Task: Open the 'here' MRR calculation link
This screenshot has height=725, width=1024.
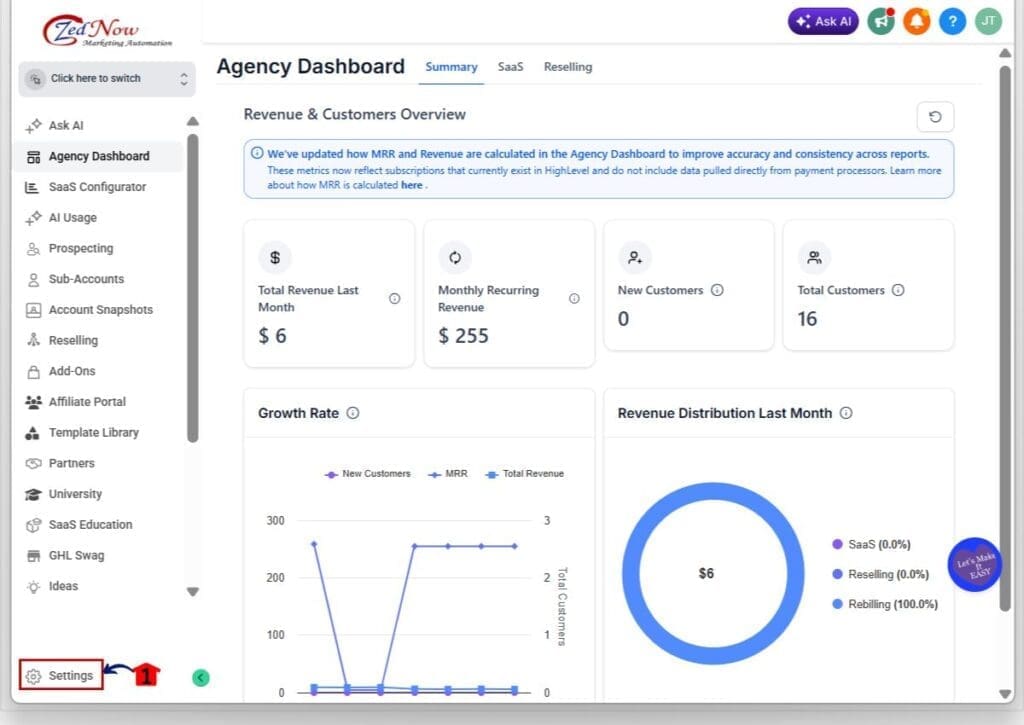Action: (411, 185)
